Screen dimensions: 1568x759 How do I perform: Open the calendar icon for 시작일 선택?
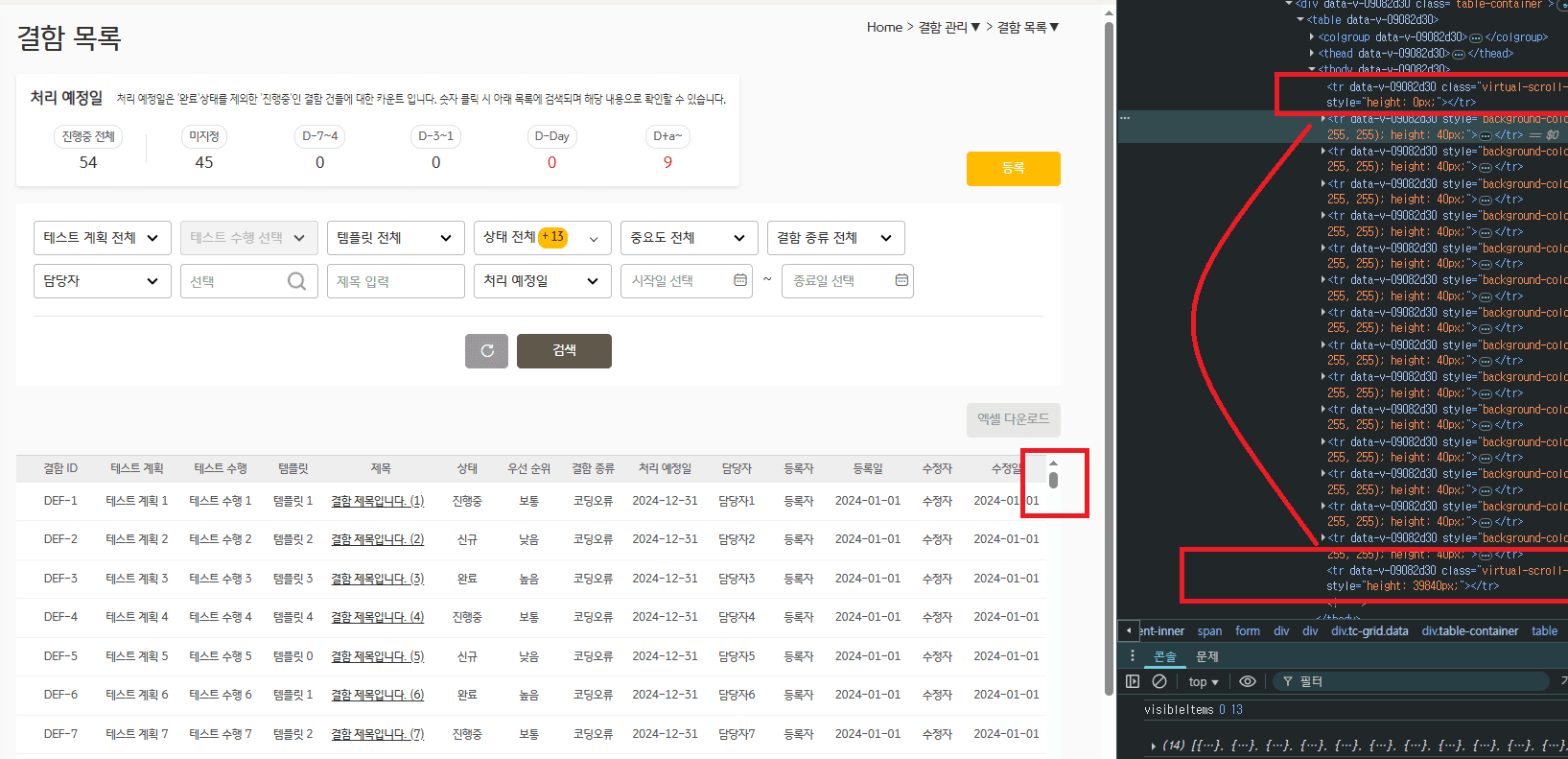pyautogui.click(x=739, y=280)
